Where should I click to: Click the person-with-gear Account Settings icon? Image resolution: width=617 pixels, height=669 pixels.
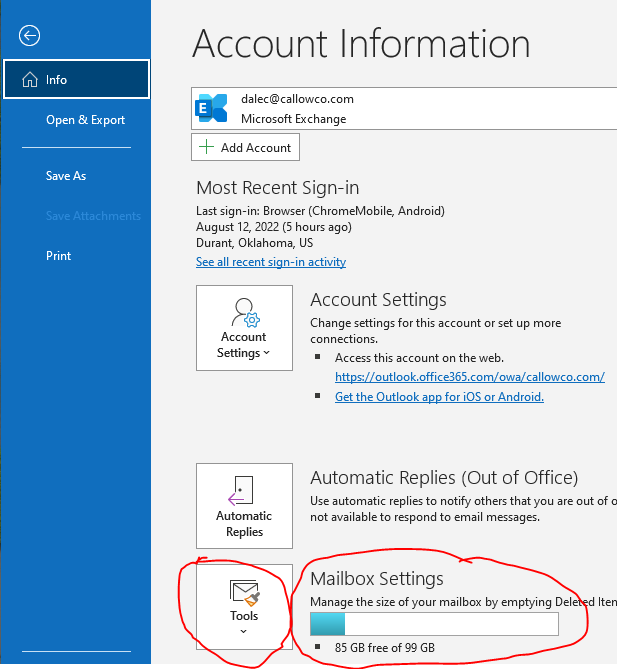[245, 312]
